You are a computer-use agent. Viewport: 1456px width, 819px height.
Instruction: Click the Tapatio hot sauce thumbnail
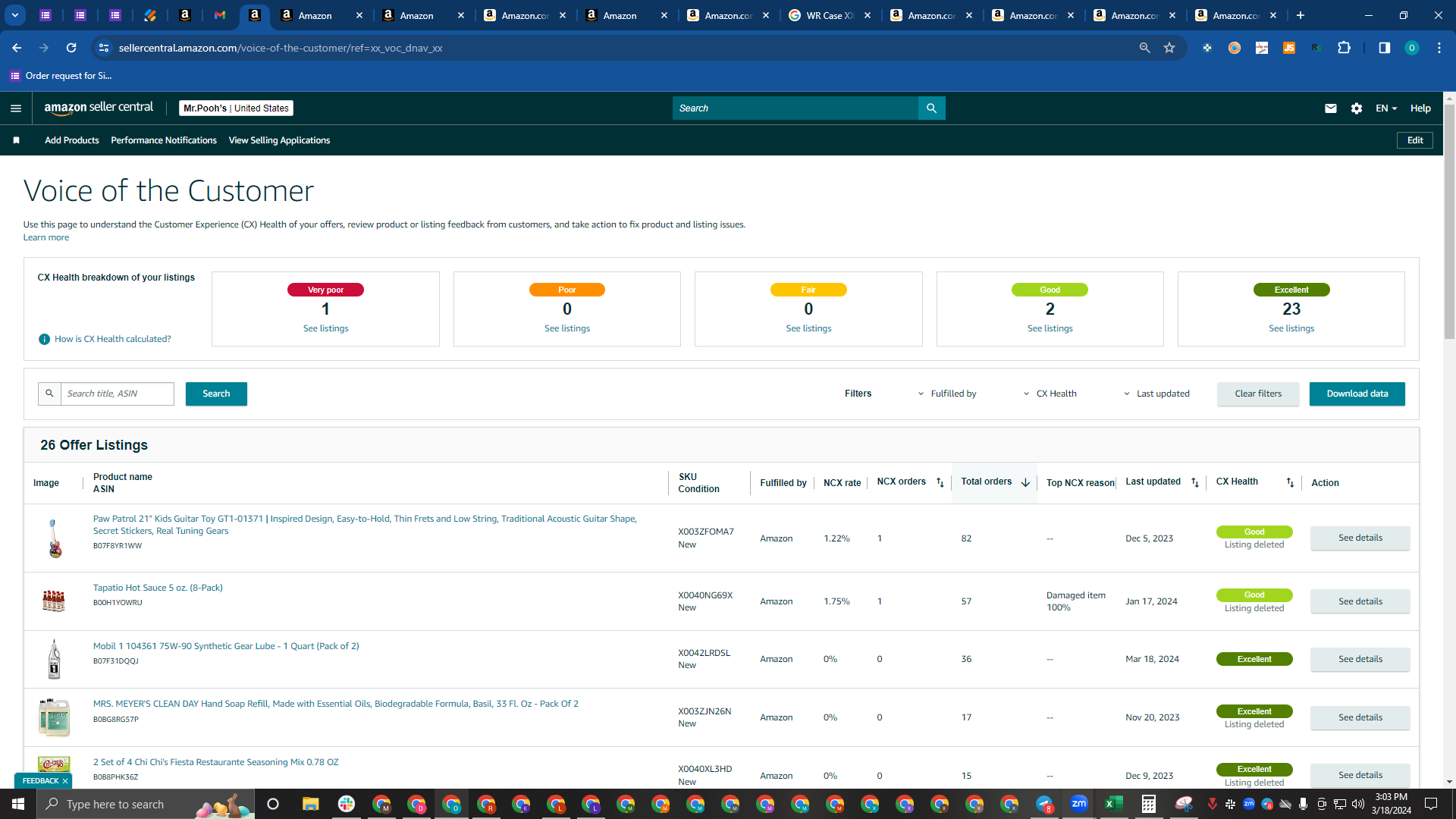(54, 601)
